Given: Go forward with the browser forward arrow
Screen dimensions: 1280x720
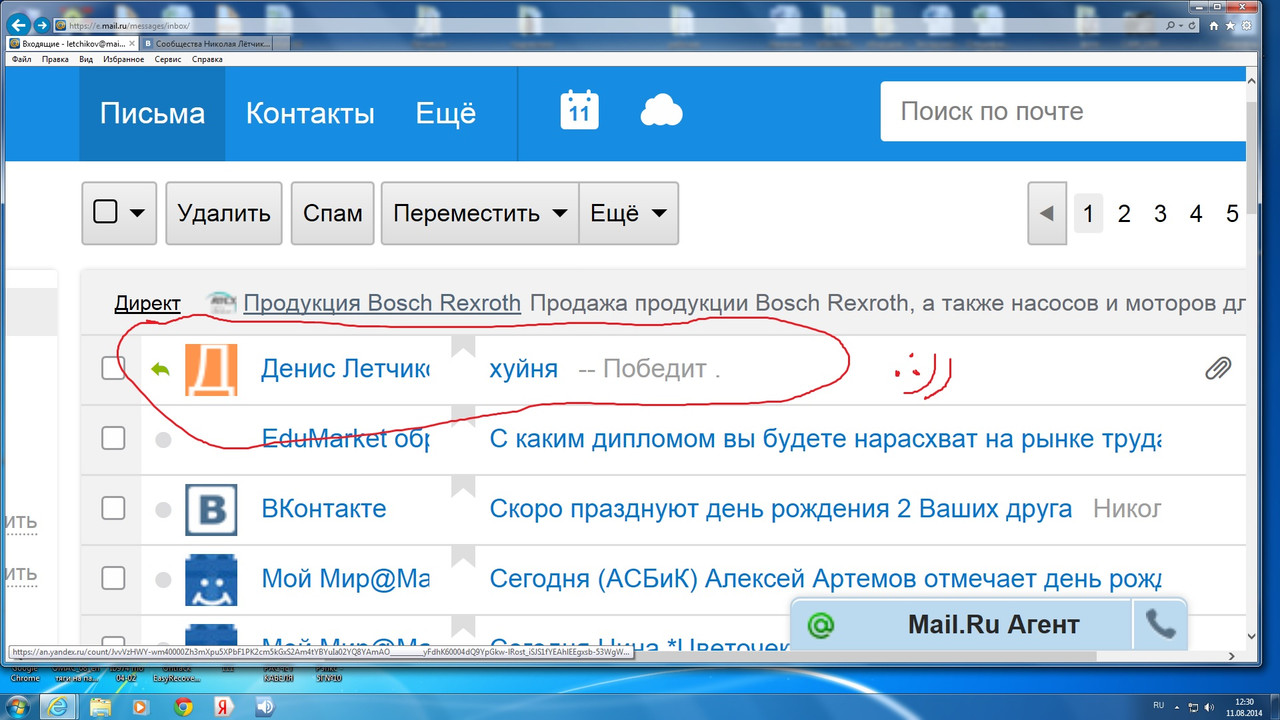Looking at the screenshot, I should click(41, 24).
